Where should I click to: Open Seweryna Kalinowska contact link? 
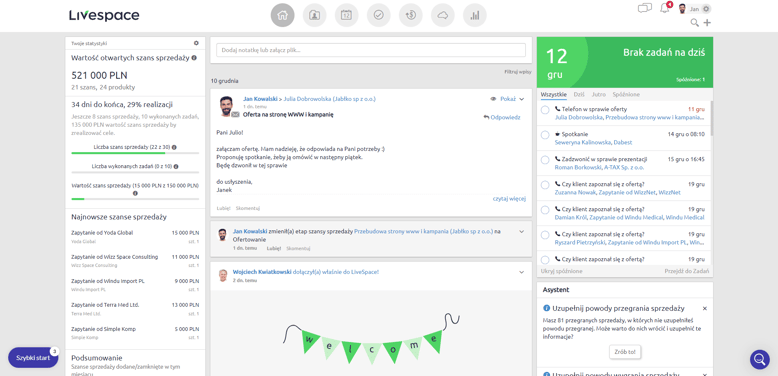point(583,142)
